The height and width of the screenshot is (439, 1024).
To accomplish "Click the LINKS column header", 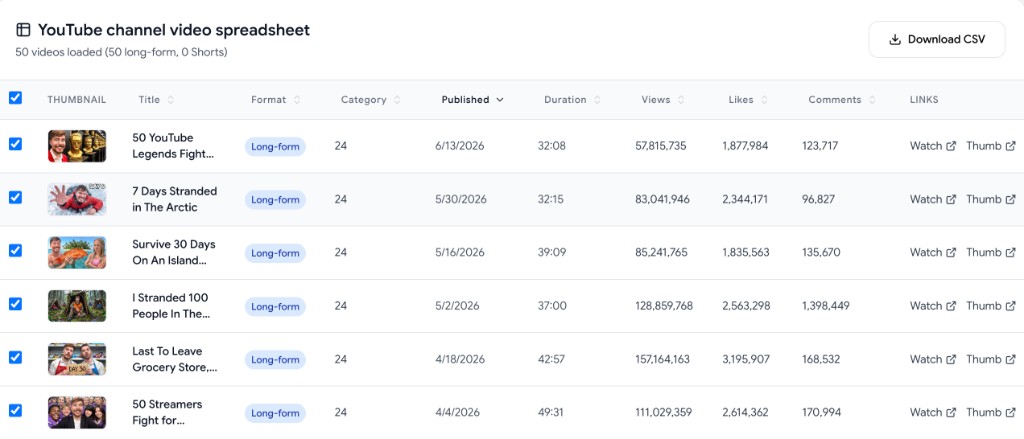I will coord(924,100).
